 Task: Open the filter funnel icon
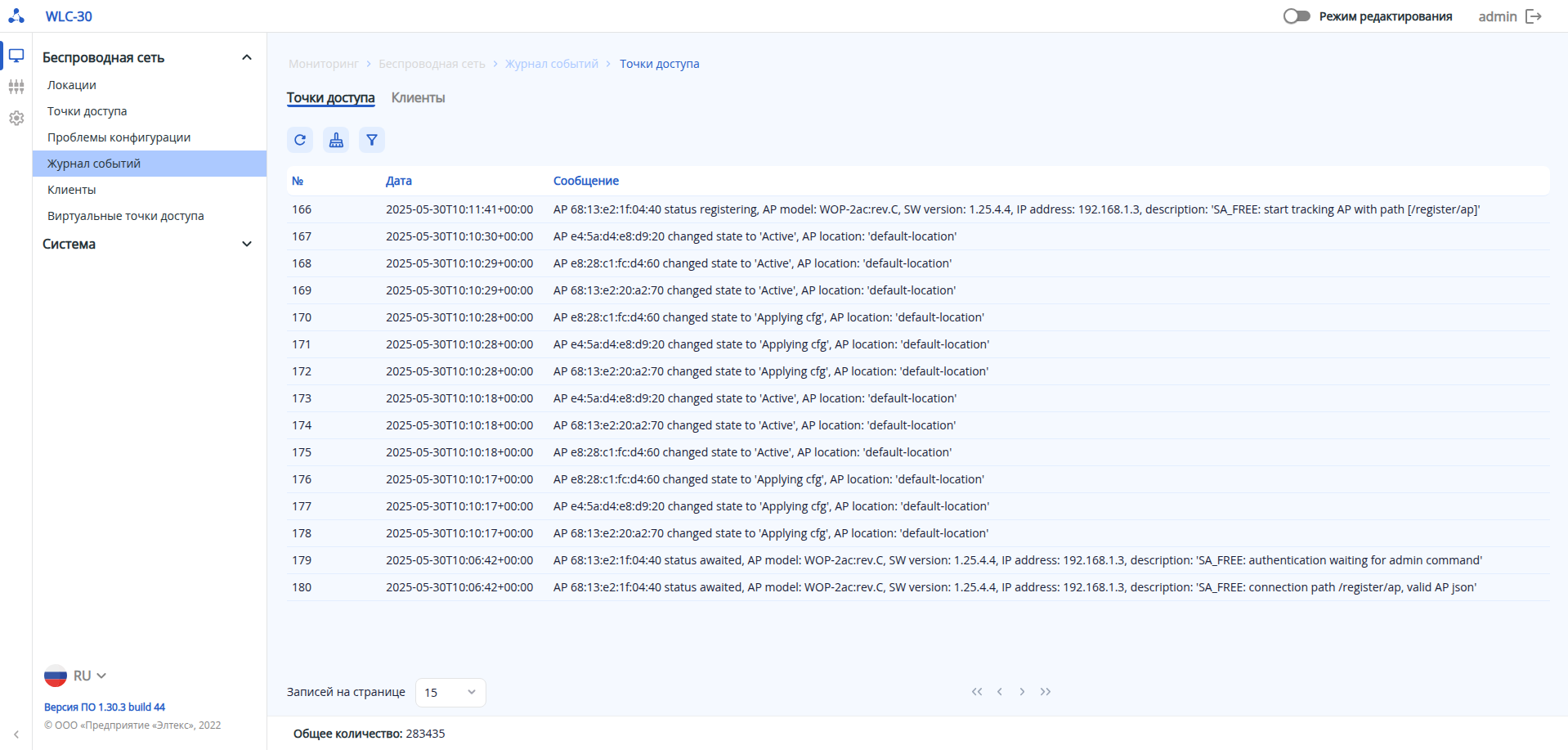click(372, 140)
